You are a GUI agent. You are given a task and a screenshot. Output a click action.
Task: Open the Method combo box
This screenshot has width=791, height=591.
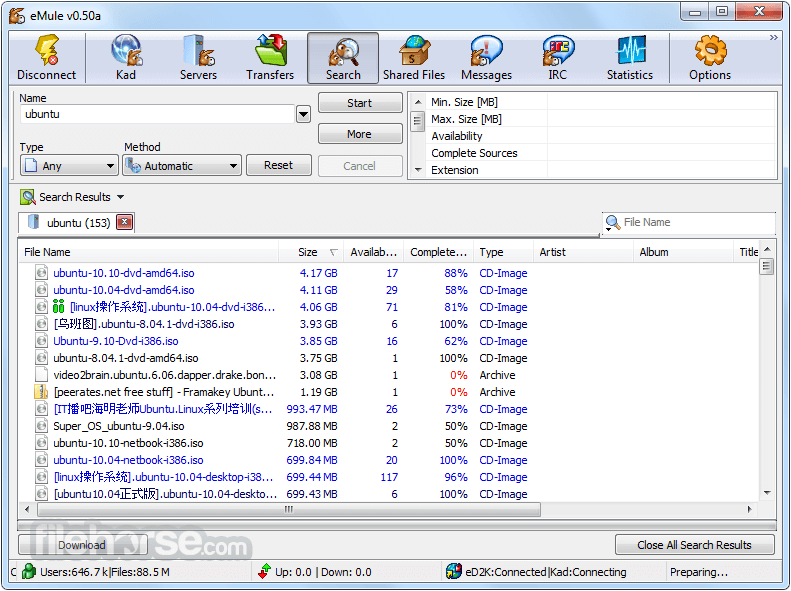point(182,165)
